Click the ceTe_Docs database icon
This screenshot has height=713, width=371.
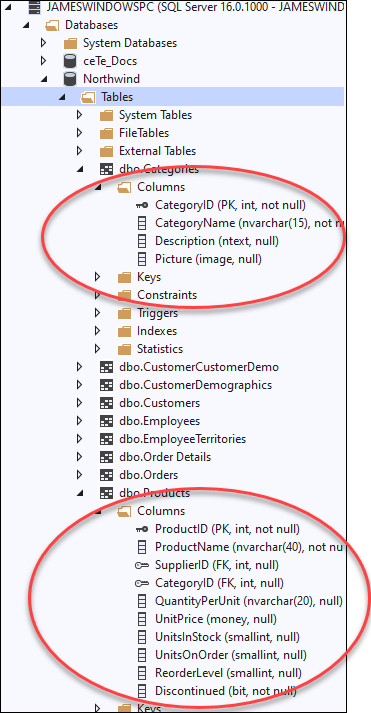(70, 61)
